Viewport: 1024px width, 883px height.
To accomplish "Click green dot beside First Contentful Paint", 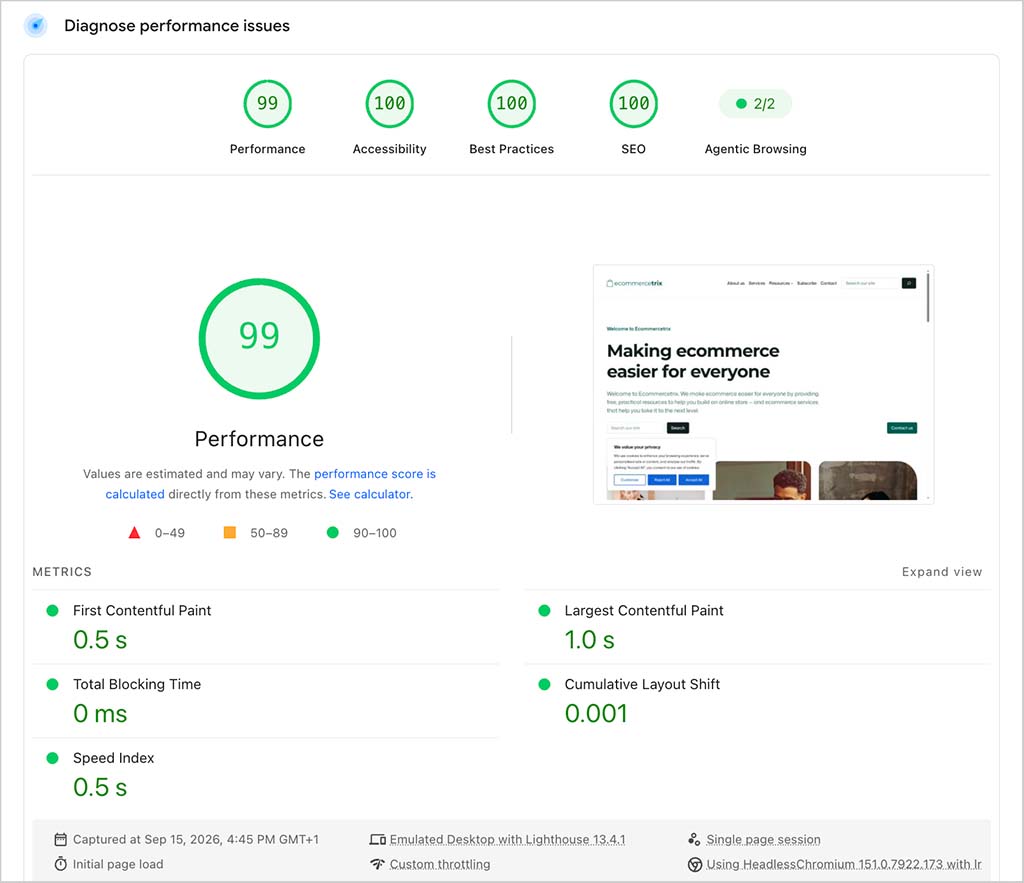I will point(53,611).
